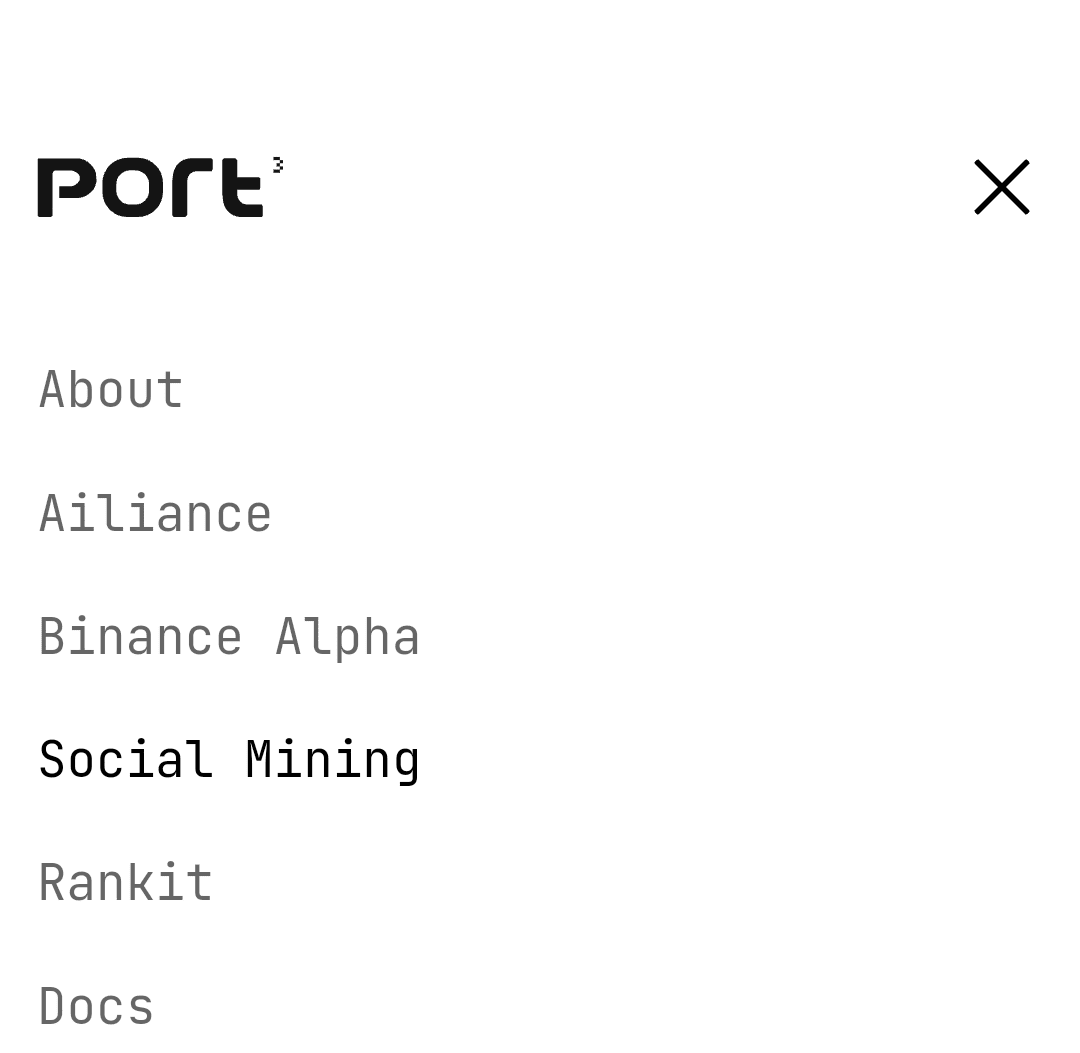Select About in the navigation list
Image resolution: width=1080 pixels, height=1053 pixels.
111,390
